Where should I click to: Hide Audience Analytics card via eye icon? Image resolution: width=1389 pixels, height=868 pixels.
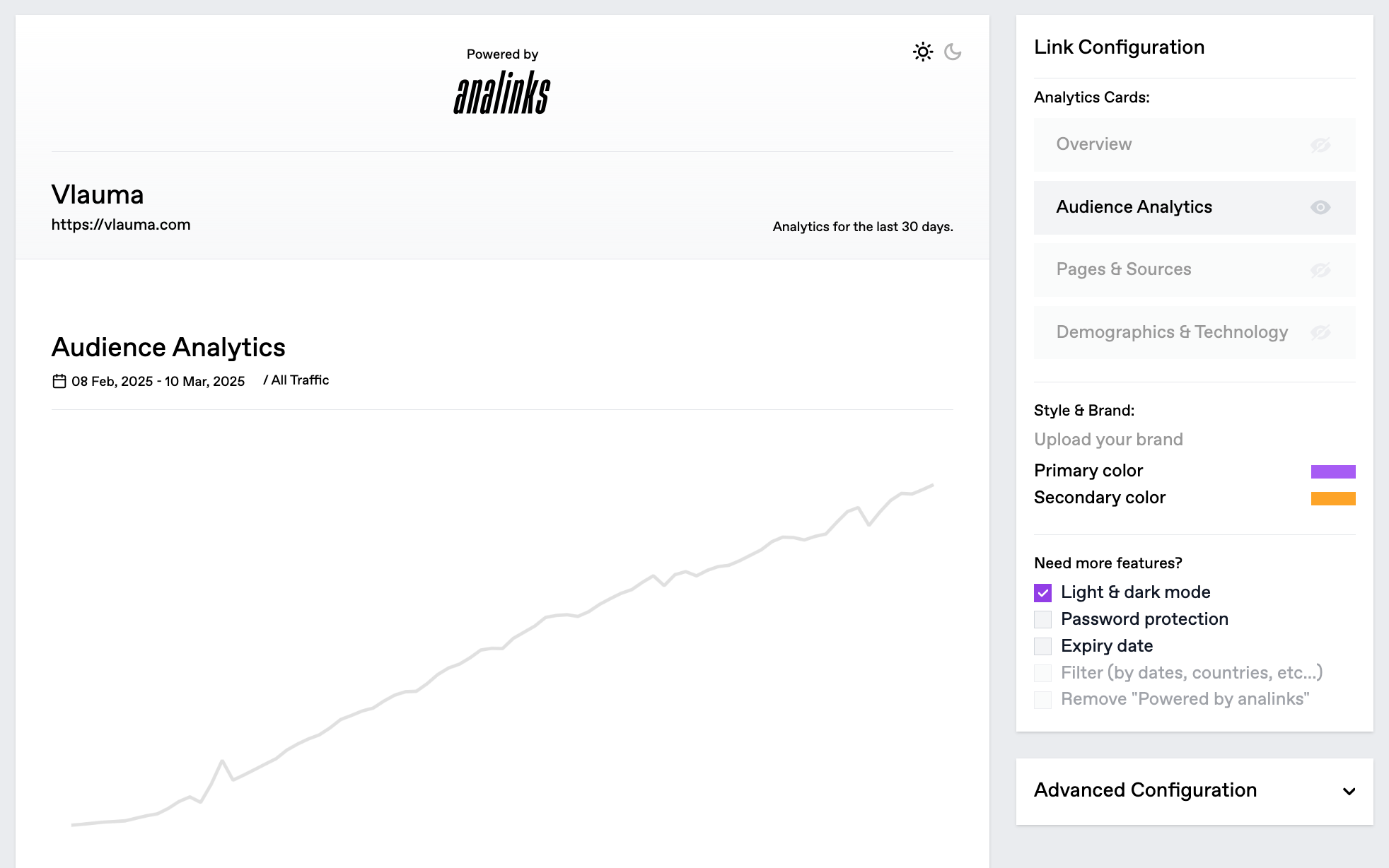1320,207
